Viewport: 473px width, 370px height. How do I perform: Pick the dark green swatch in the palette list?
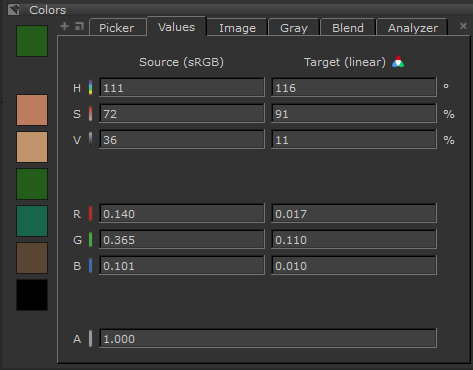pos(32,184)
